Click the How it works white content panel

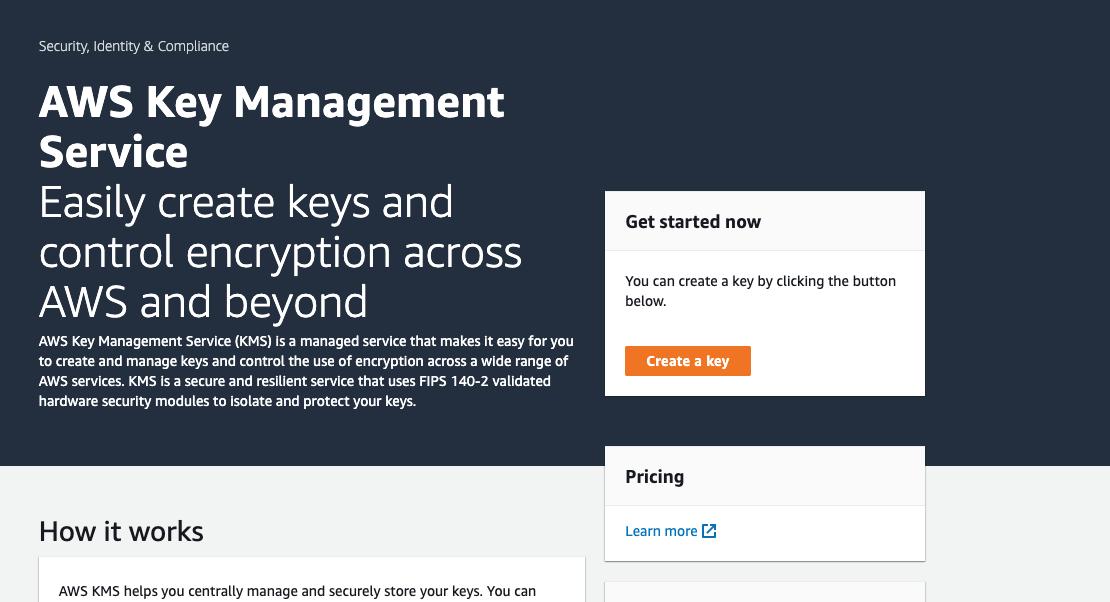coord(311,580)
